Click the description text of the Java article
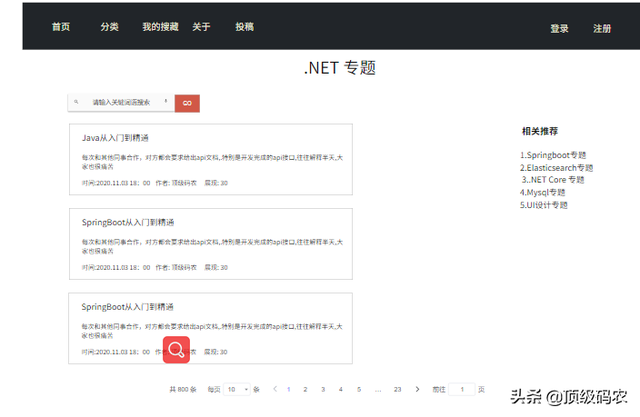This screenshot has width=640, height=417. tap(212, 162)
